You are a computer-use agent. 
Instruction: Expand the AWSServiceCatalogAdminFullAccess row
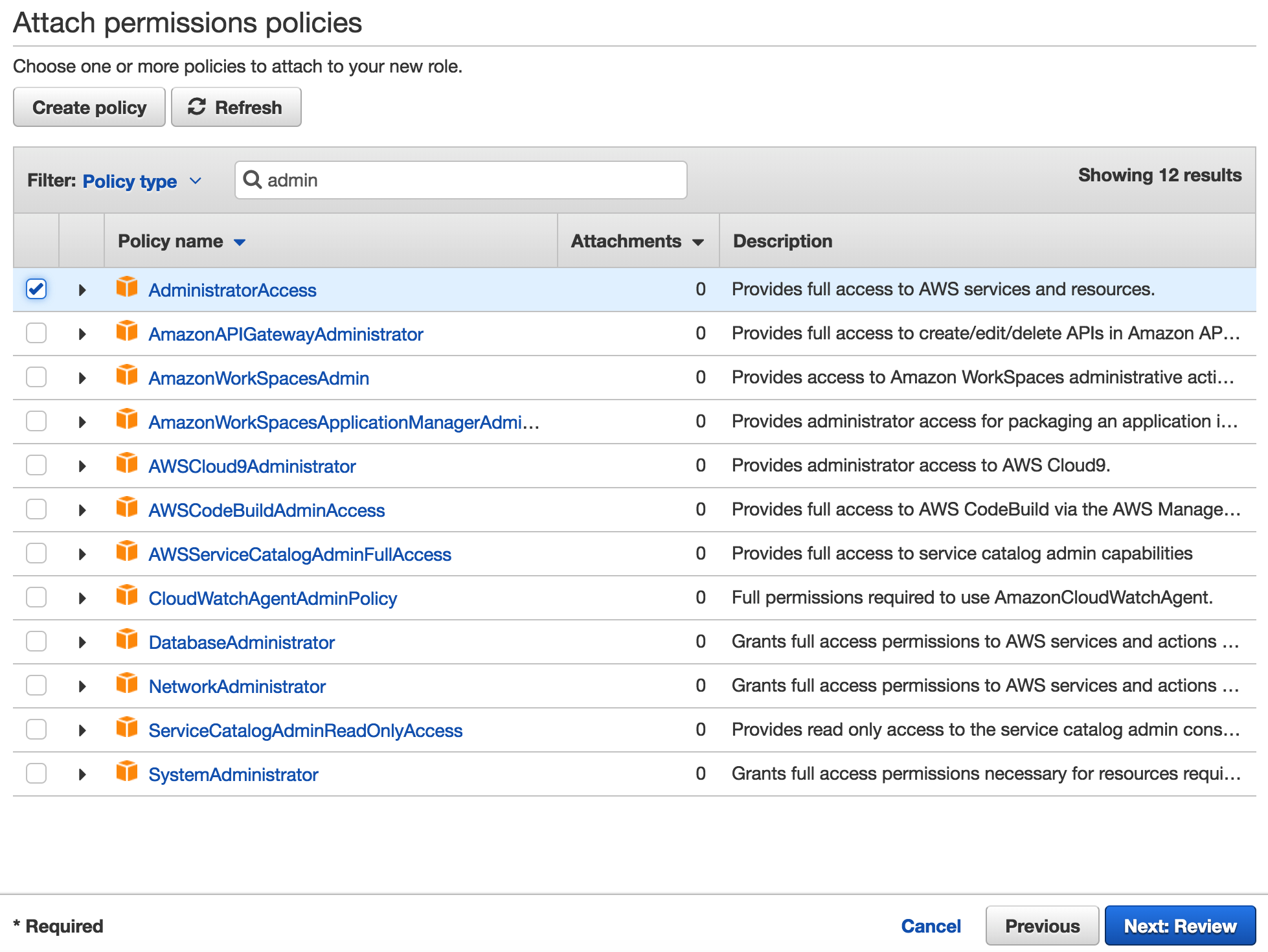82,554
